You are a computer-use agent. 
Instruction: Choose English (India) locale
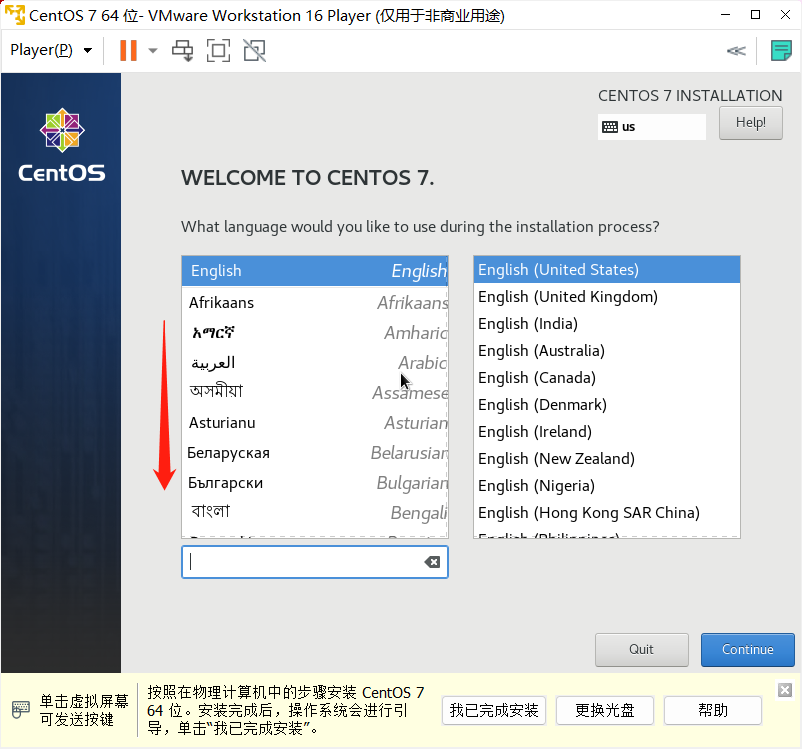[x=607, y=324]
